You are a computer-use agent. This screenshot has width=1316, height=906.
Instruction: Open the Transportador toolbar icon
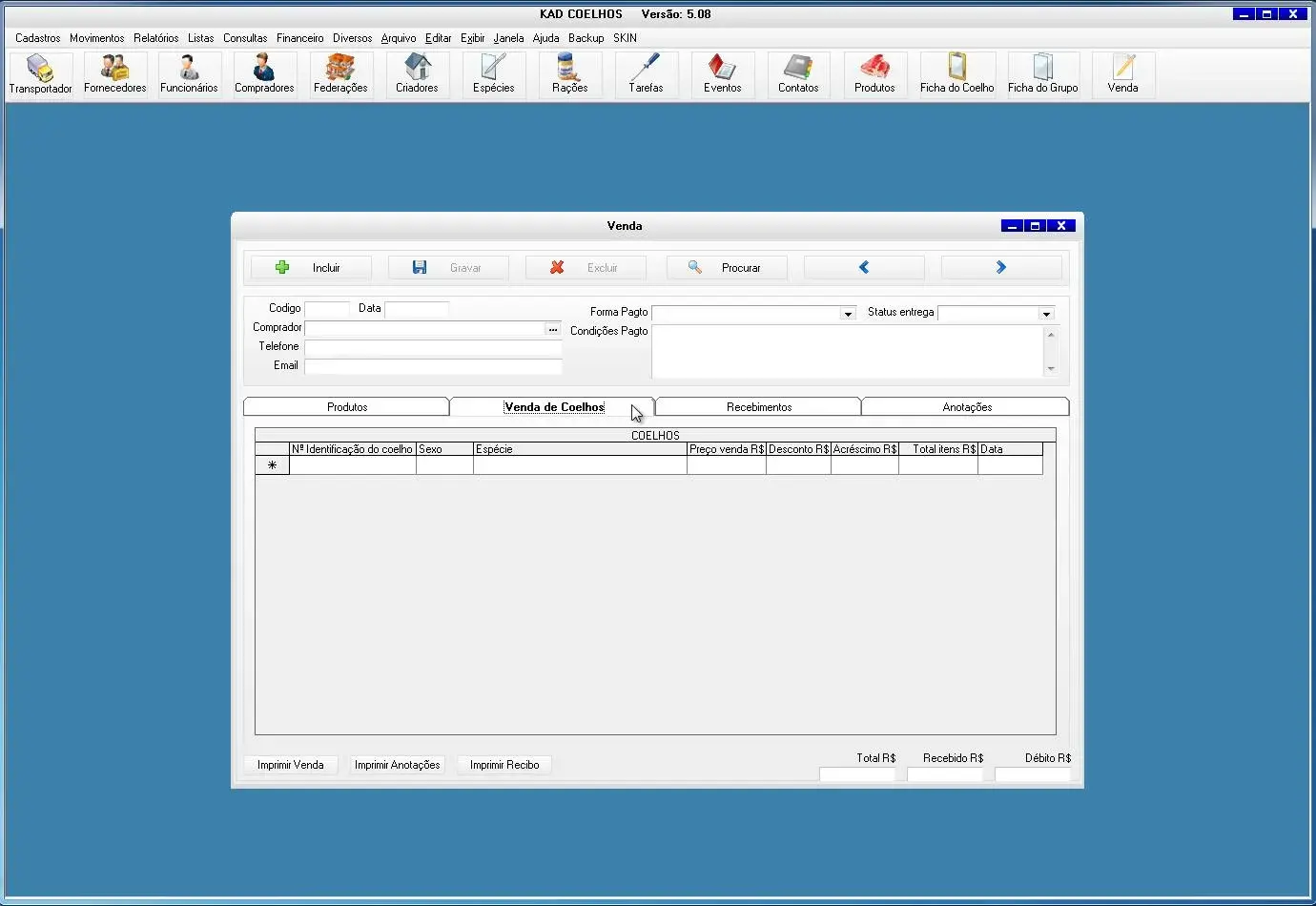(x=40, y=74)
